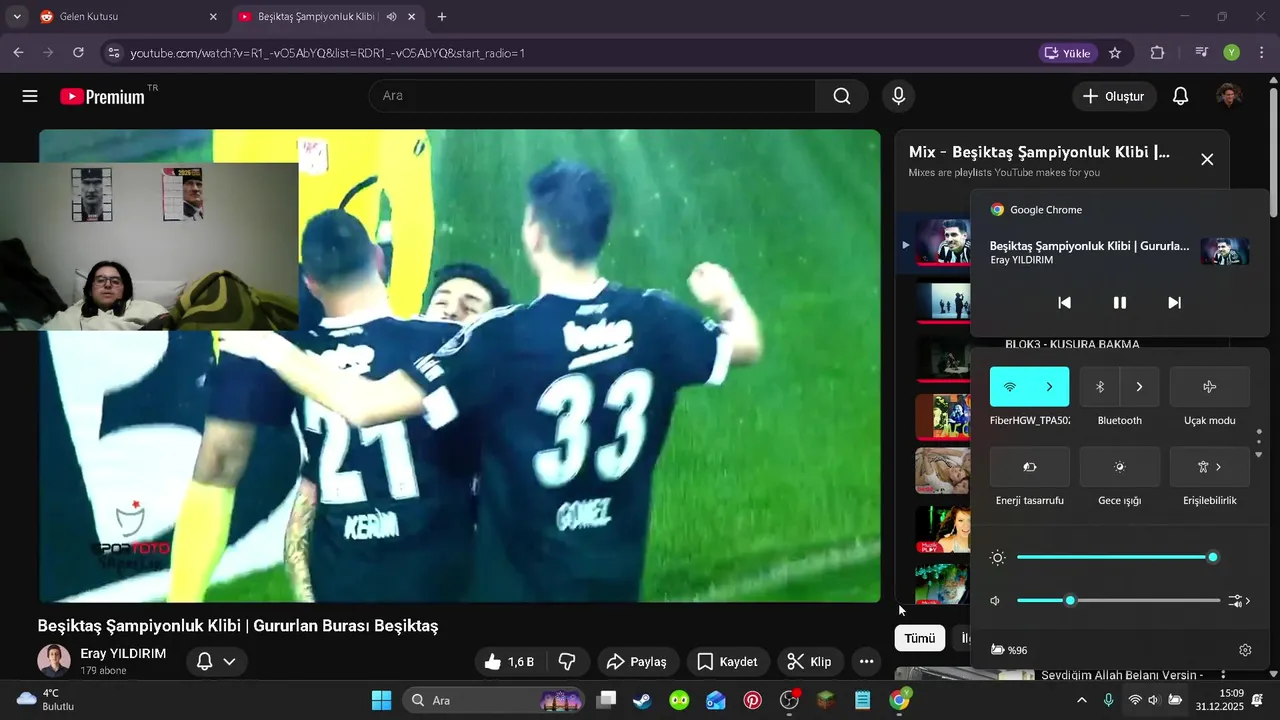Image resolution: width=1280 pixels, height=720 pixels.
Task: Click the YouTube Ara search field
Action: (x=592, y=96)
